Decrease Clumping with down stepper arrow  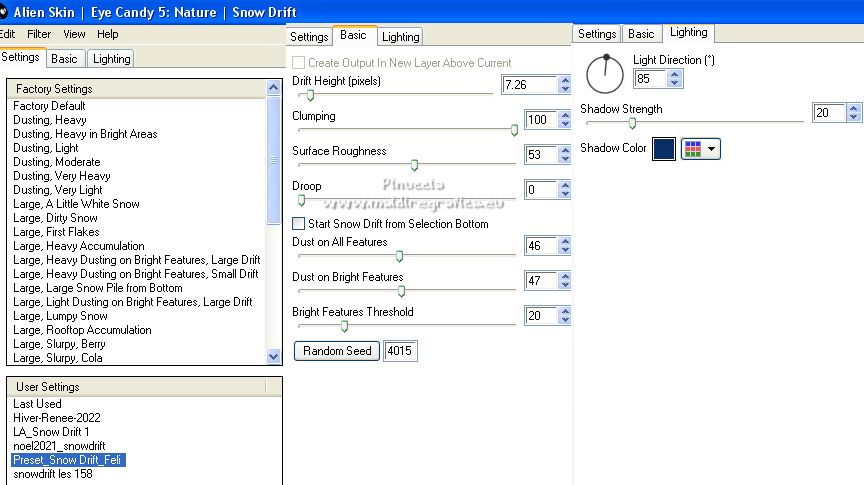pyautogui.click(x=565, y=124)
